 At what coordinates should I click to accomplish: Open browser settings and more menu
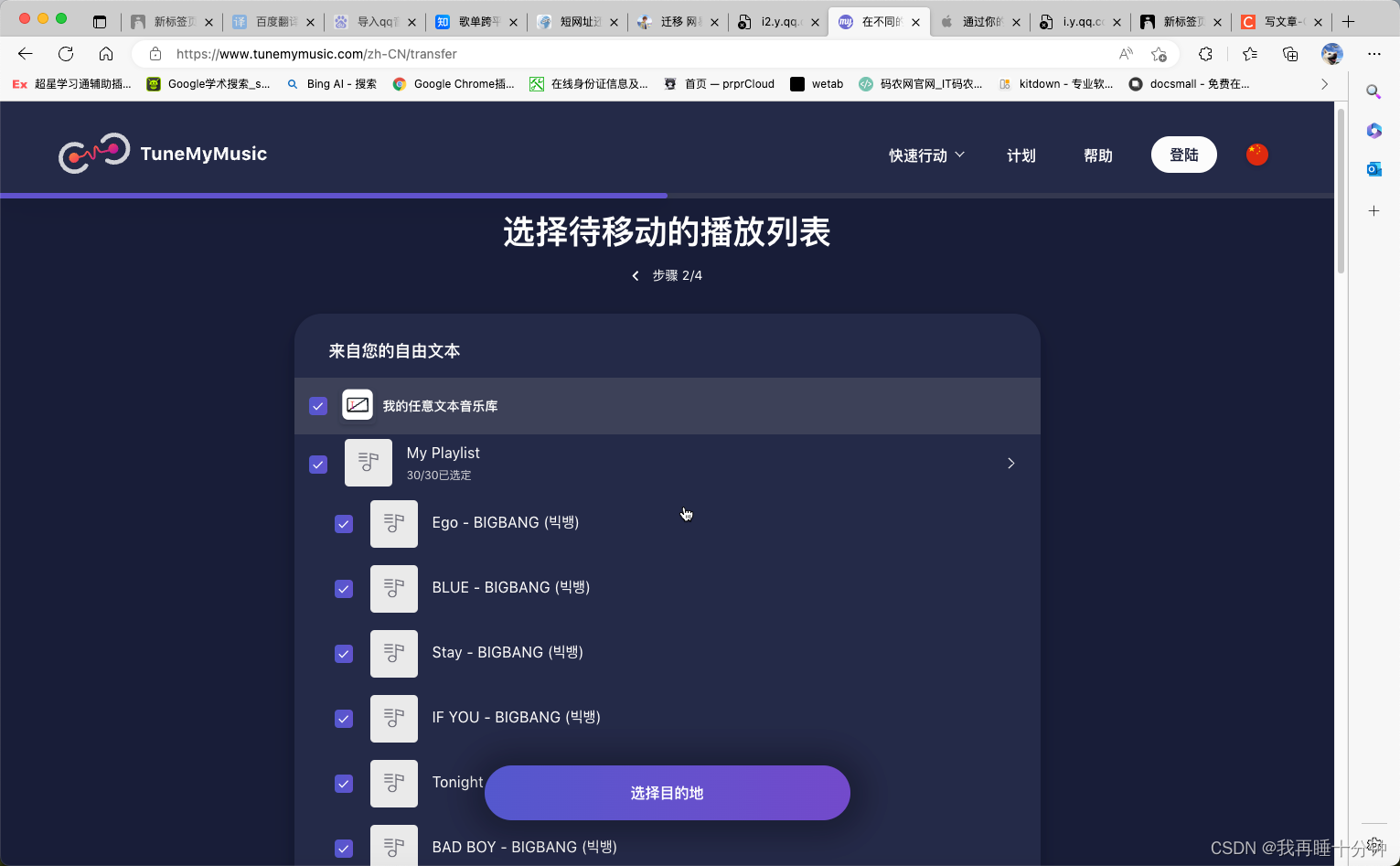(1374, 54)
